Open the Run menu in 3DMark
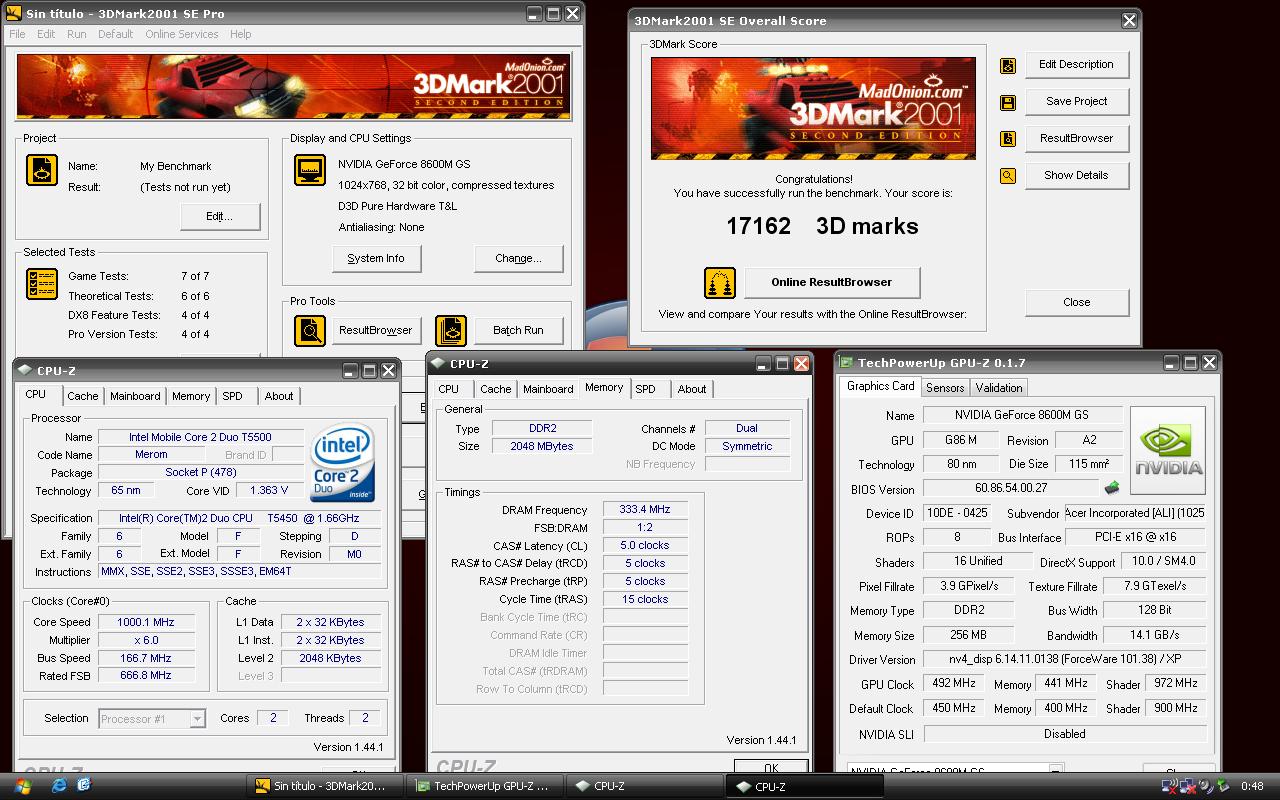The width and height of the screenshot is (1280, 800). point(76,34)
